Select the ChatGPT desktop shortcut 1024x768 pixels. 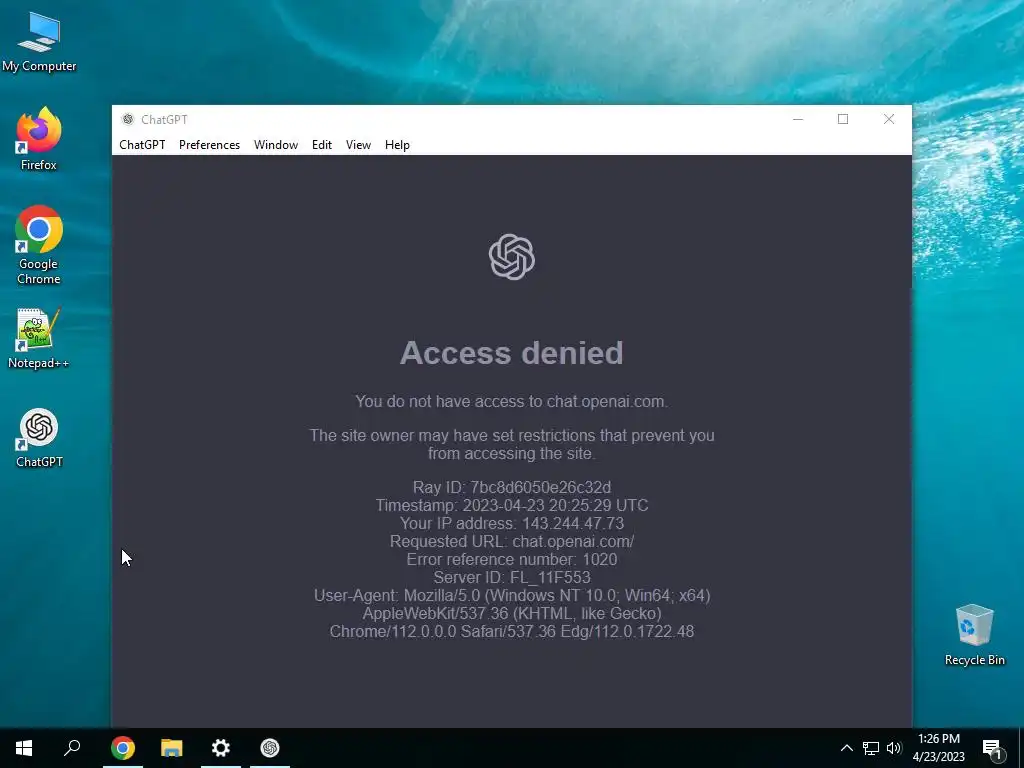point(39,438)
